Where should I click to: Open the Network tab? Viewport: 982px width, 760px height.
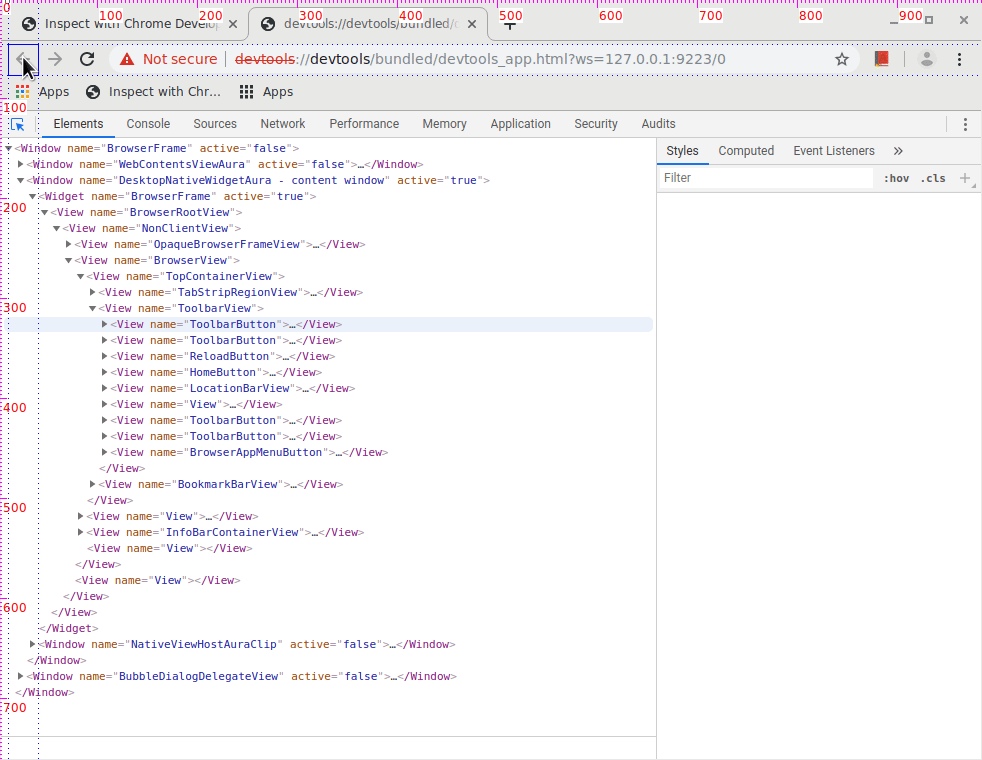tap(283, 124)
